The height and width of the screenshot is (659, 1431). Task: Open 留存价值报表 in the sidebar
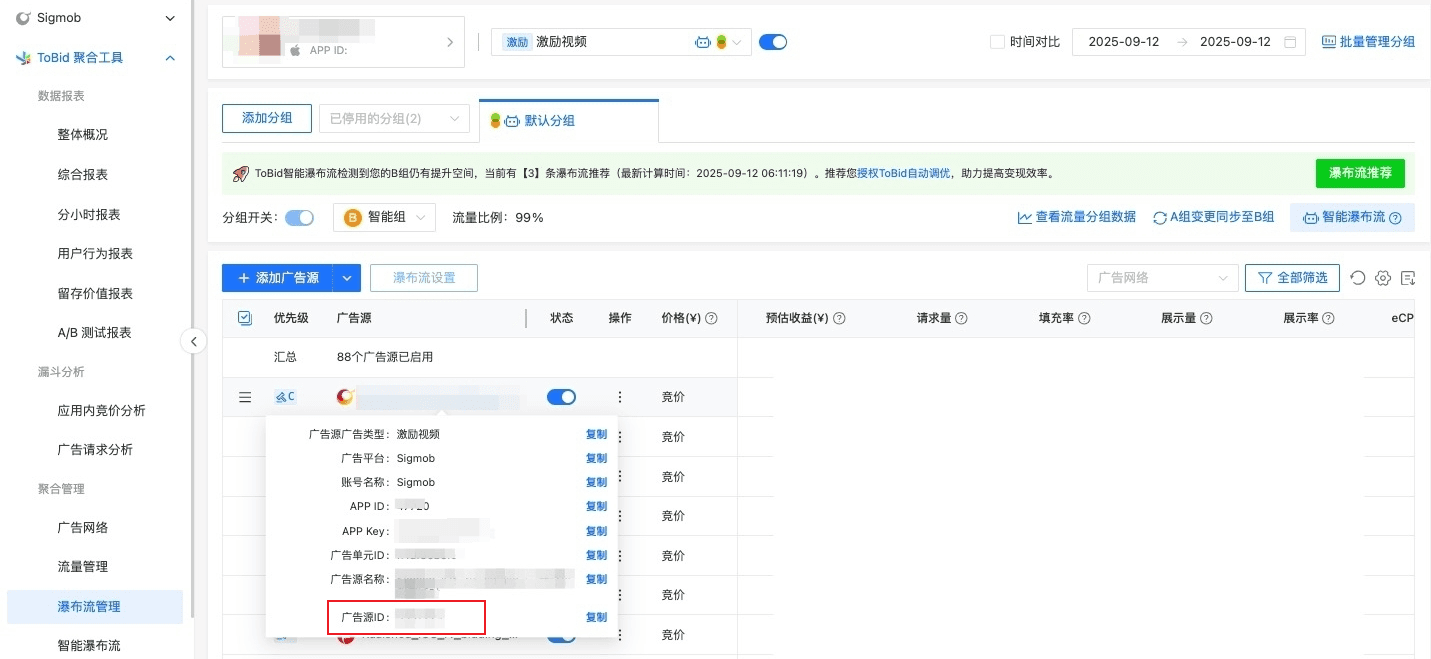pos(95,294)
